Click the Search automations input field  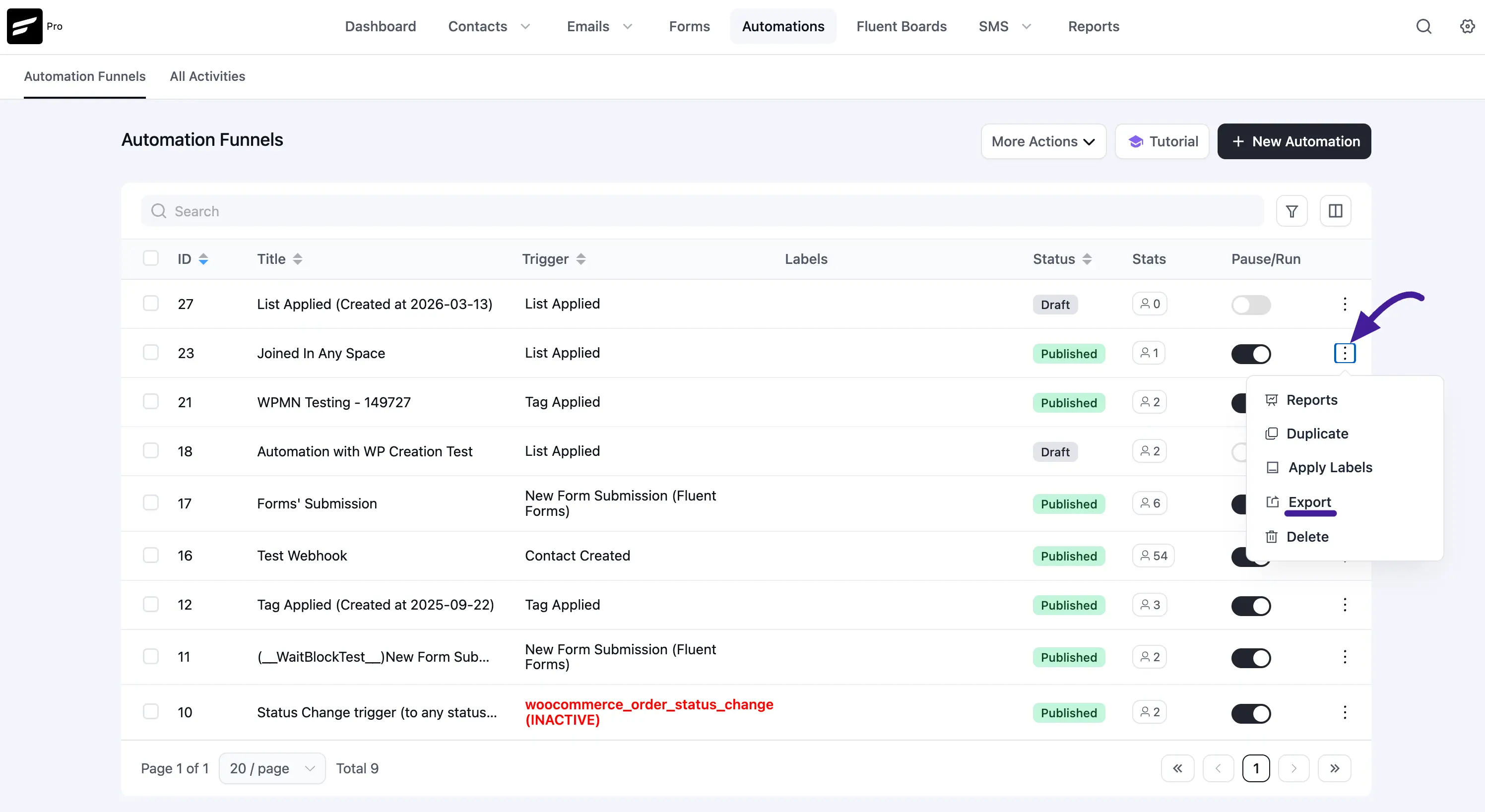point(702,211)
